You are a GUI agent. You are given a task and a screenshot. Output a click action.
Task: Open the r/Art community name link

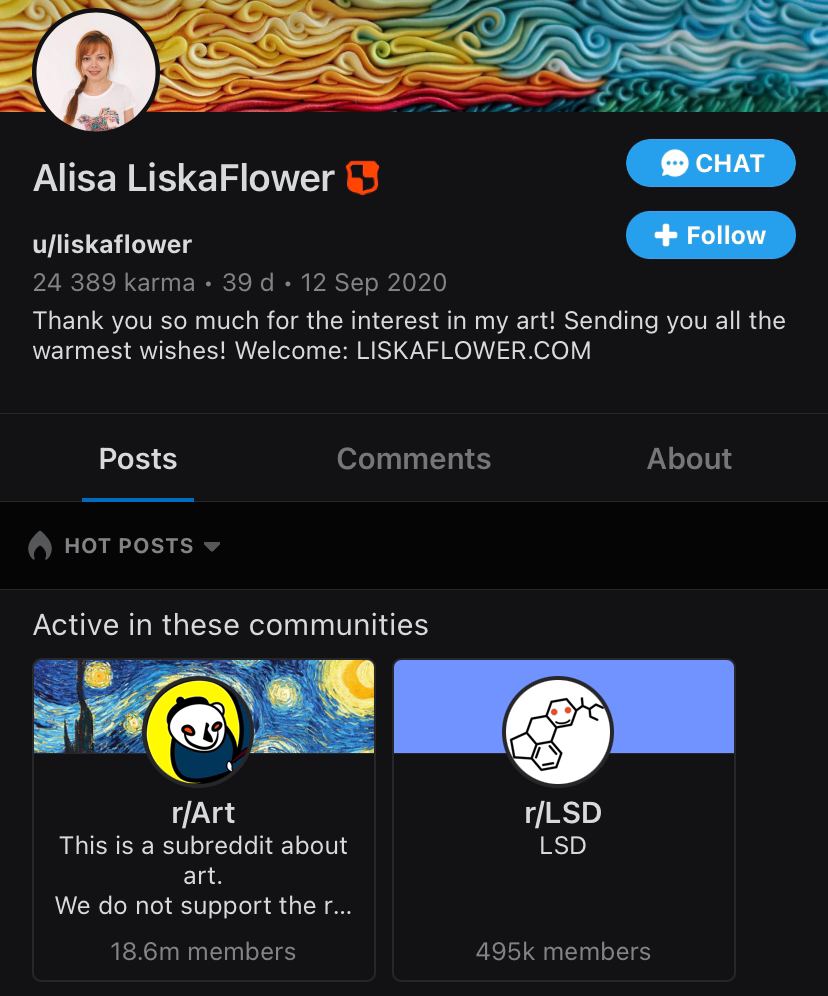203,812
